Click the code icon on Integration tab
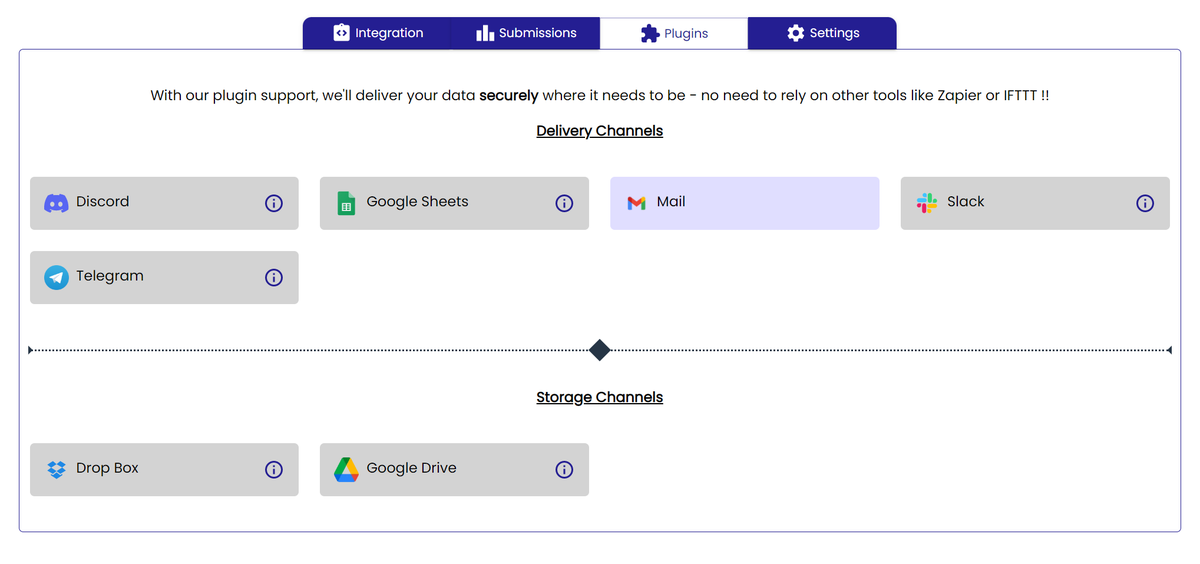The width and height of the screenshot is (1200, 564). coord(341,33)
